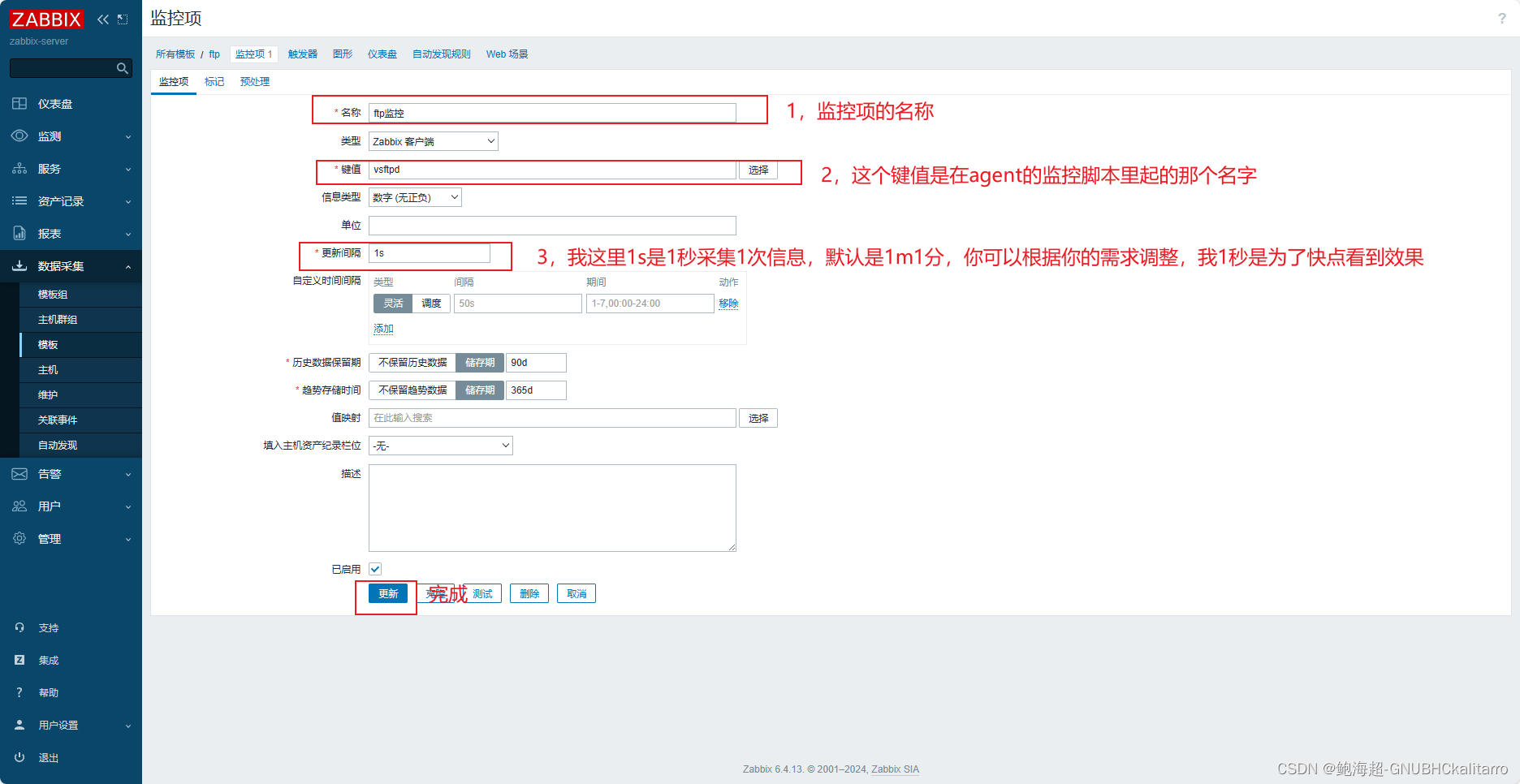The height and width of the screenshot is (784, 1520).
Task: Click the ZABBIX logo
Action: tap(46, 19)
